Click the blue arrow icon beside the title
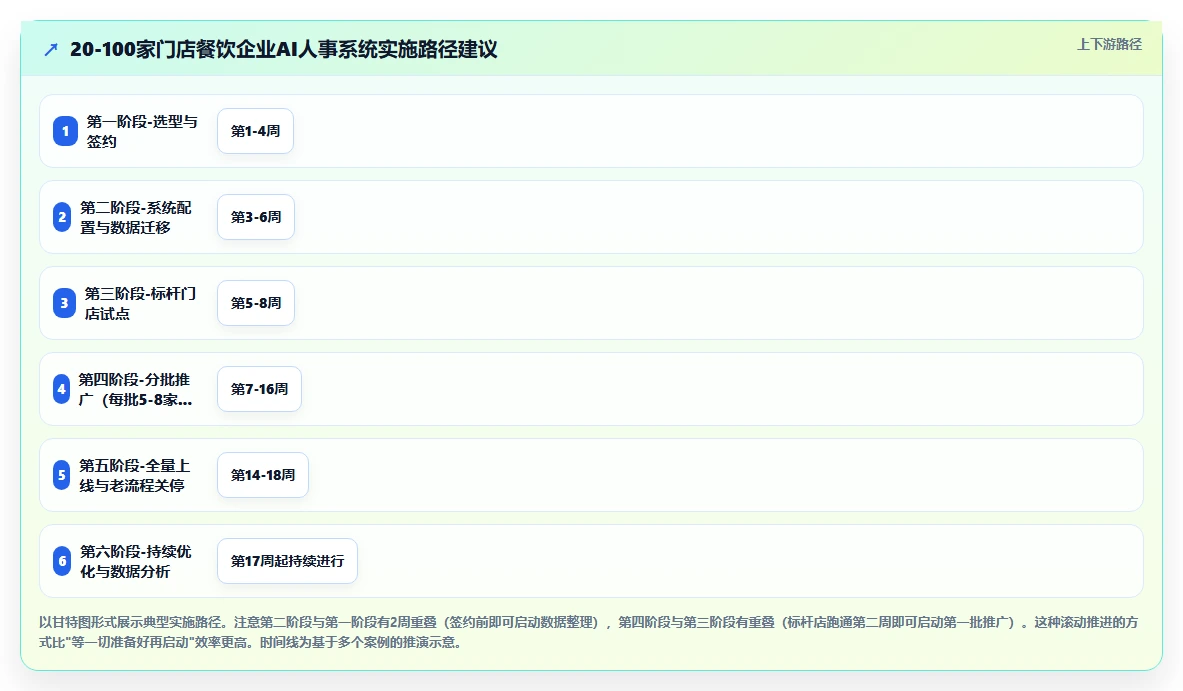This screenshot has width=1183, height=691. point(51,50)
